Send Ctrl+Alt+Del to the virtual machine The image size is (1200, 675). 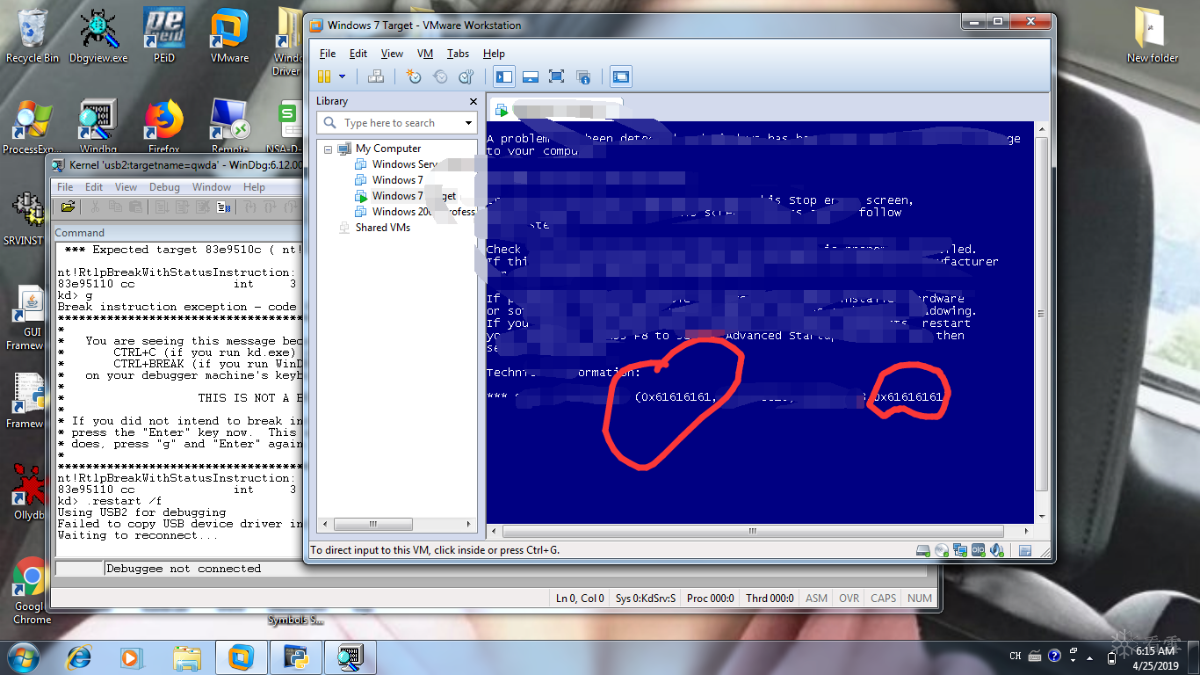[x=376, y=76]
